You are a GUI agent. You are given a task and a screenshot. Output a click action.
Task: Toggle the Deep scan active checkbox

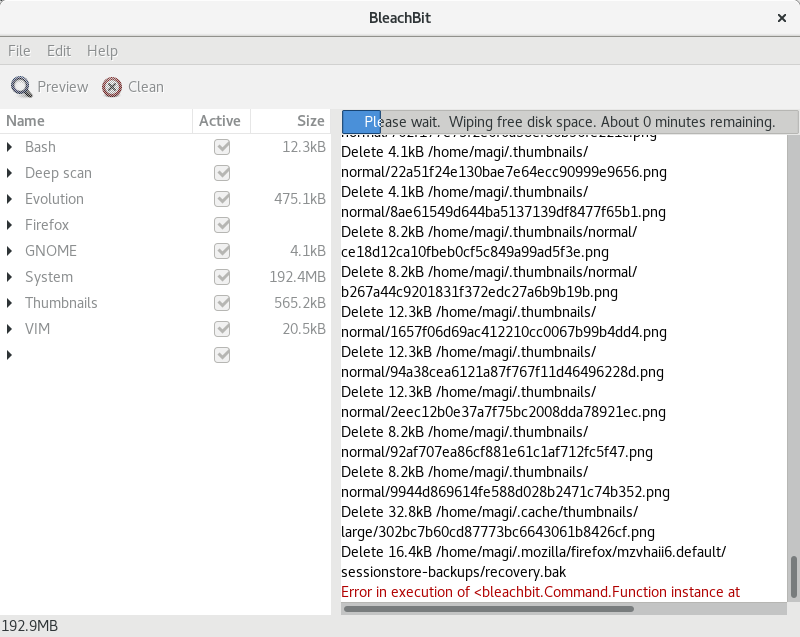pyautogui.click(x=222, y=173)
